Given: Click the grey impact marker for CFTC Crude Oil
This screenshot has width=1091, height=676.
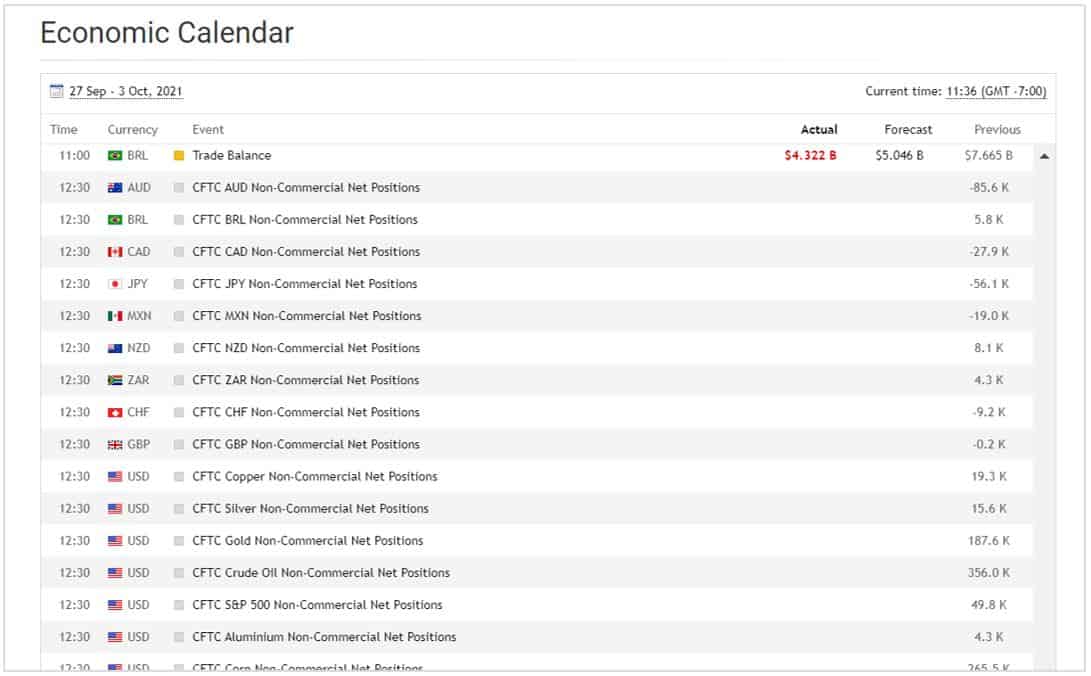Looking at the screenshot, I should click(179, 573).
